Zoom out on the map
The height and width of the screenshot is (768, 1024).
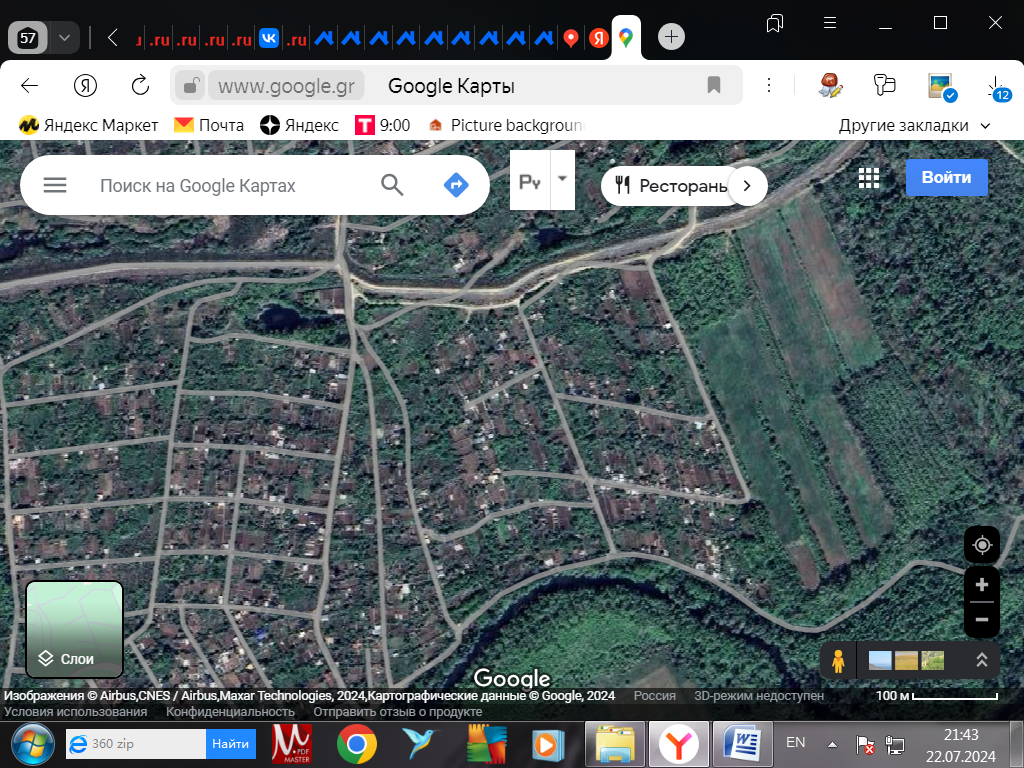[982, 620]
